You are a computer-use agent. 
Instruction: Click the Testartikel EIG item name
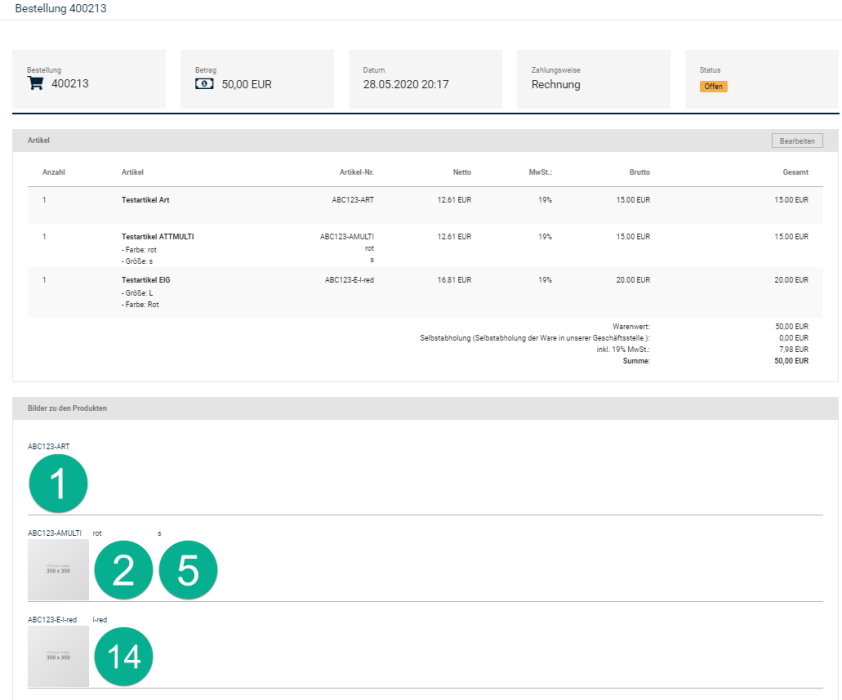146,280
